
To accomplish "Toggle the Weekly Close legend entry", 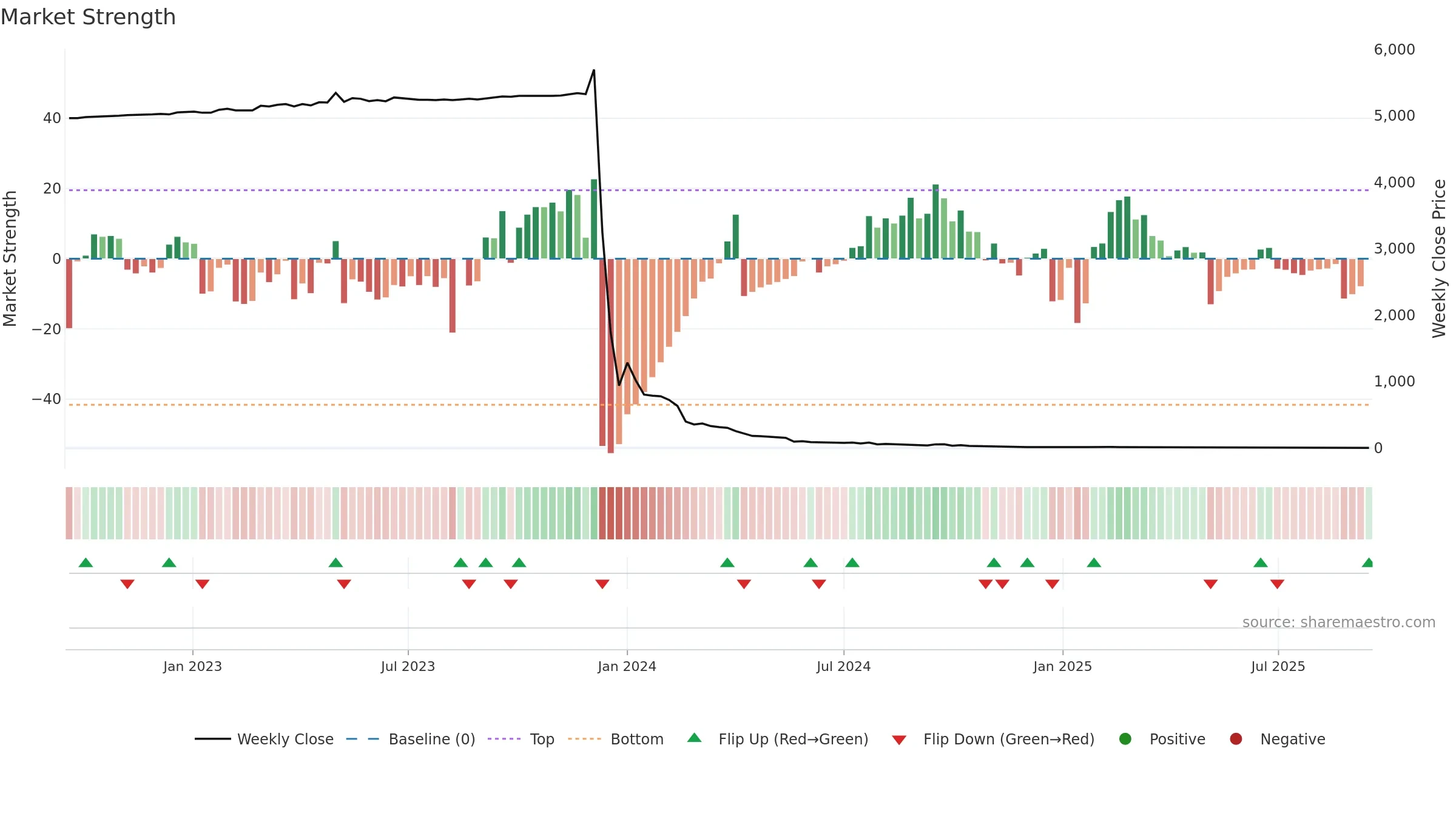I will 264,739.
